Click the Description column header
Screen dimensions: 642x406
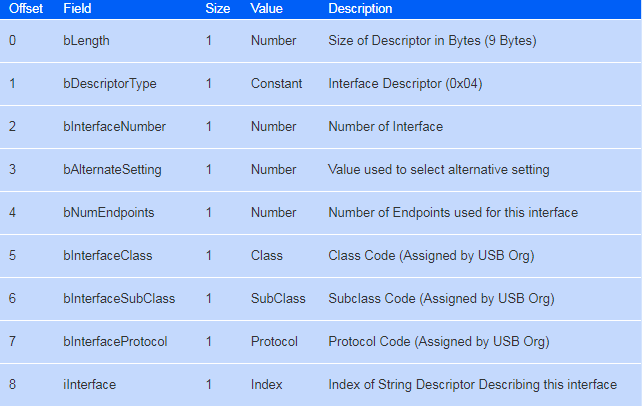pos(360,9)
